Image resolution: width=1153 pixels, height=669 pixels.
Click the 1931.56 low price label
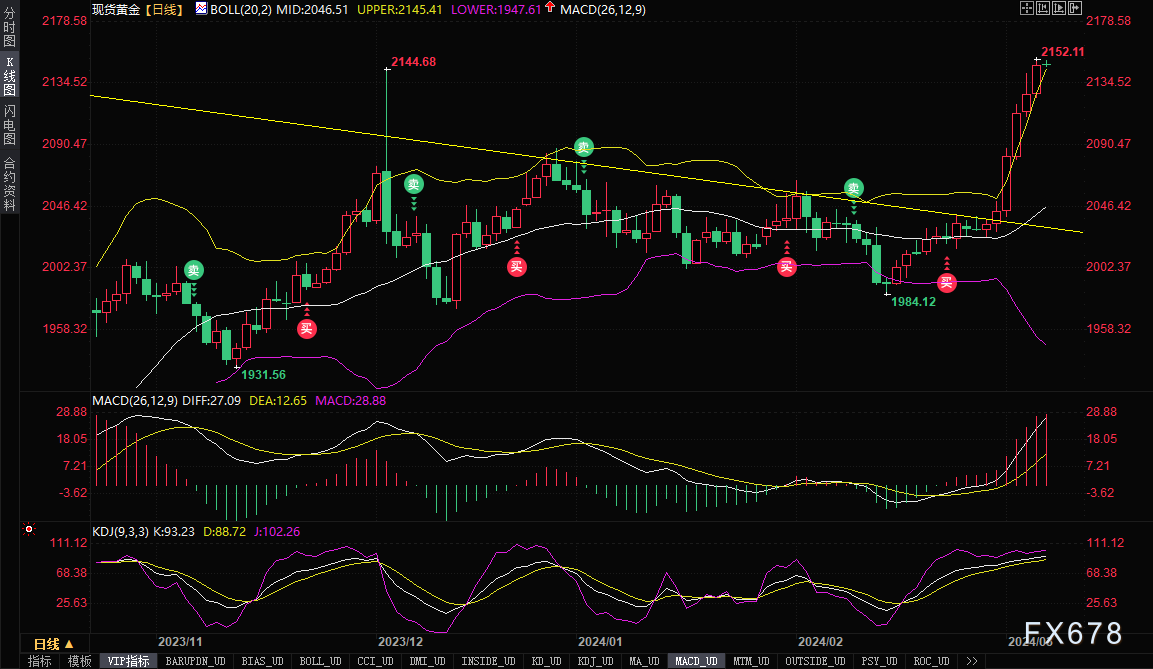[263, 375]
